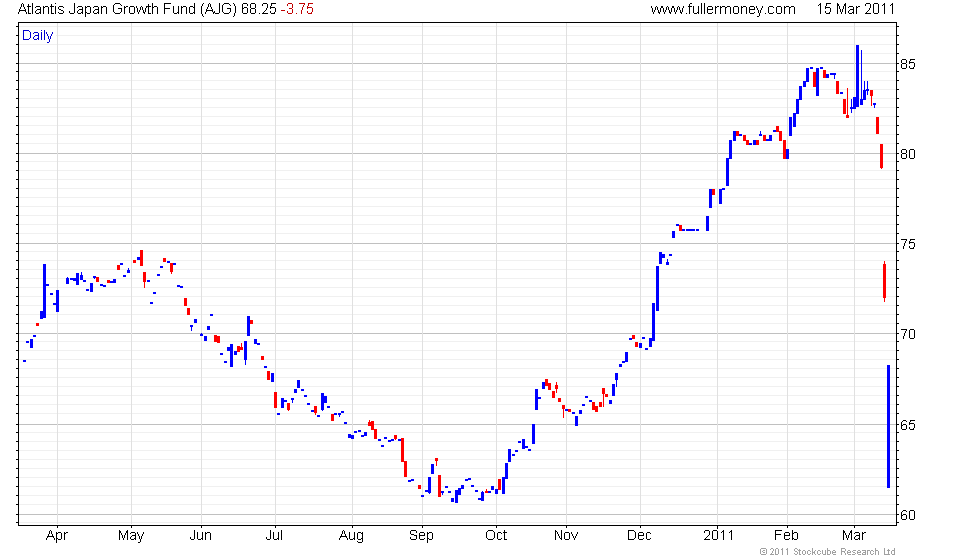
Task: Click the 'Sep' month label on the time axis
Action: [x=421, y=536]
